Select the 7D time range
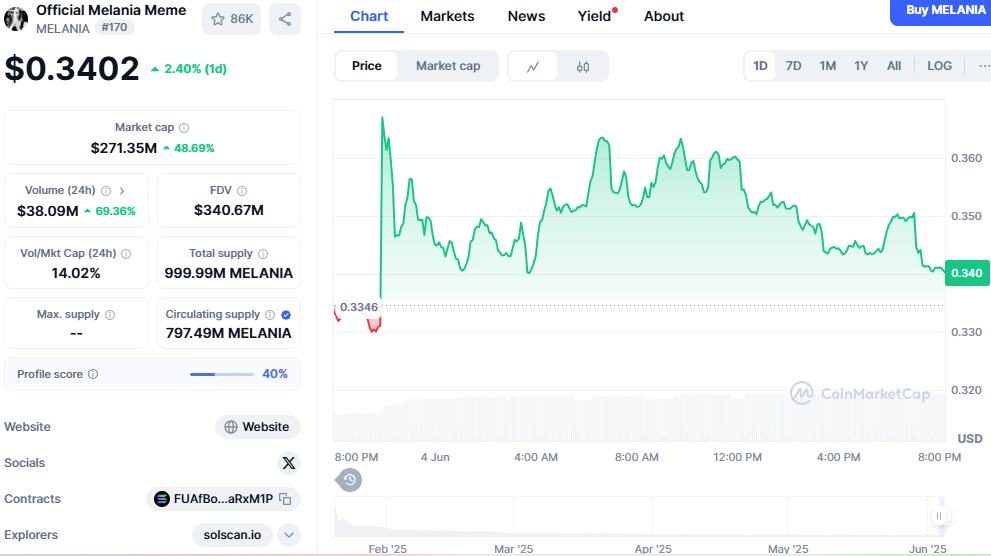The width and height of the screenshot is (991, 556). [793, 66]
